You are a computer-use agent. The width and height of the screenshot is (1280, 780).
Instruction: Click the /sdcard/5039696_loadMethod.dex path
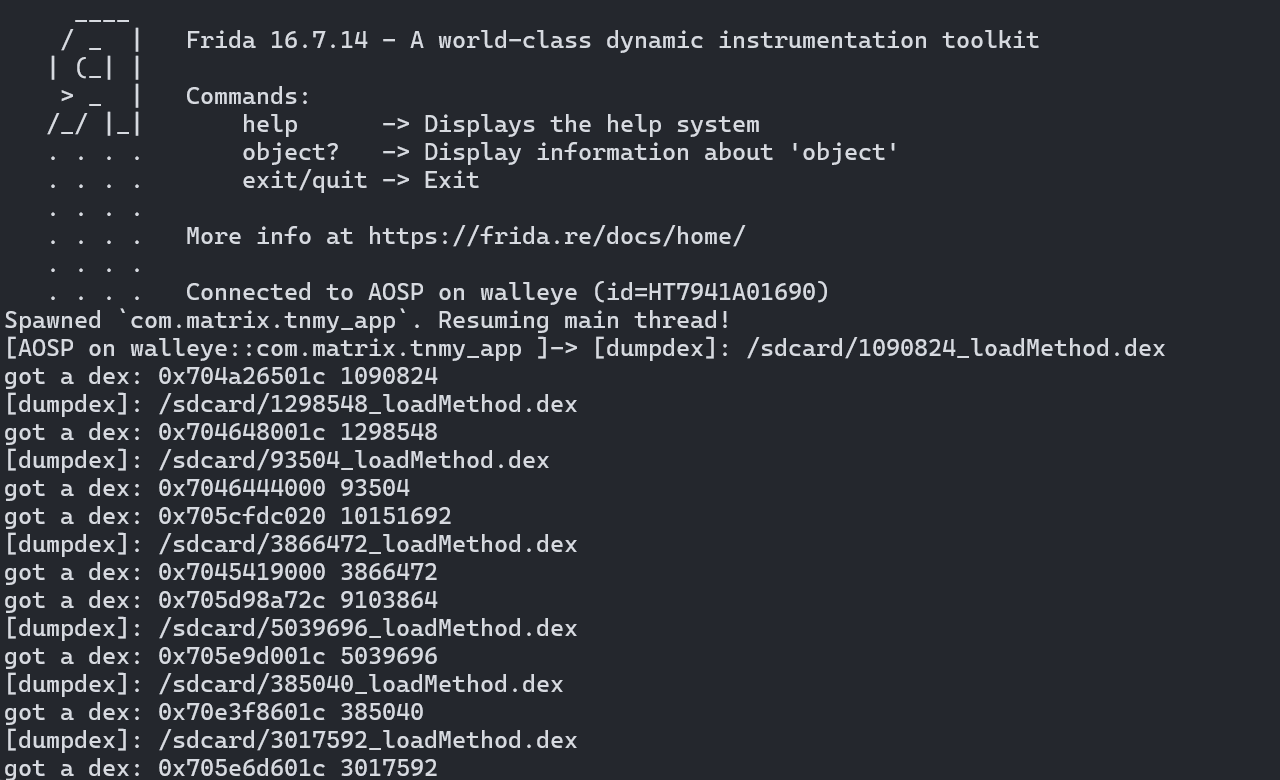coord(368,628)
